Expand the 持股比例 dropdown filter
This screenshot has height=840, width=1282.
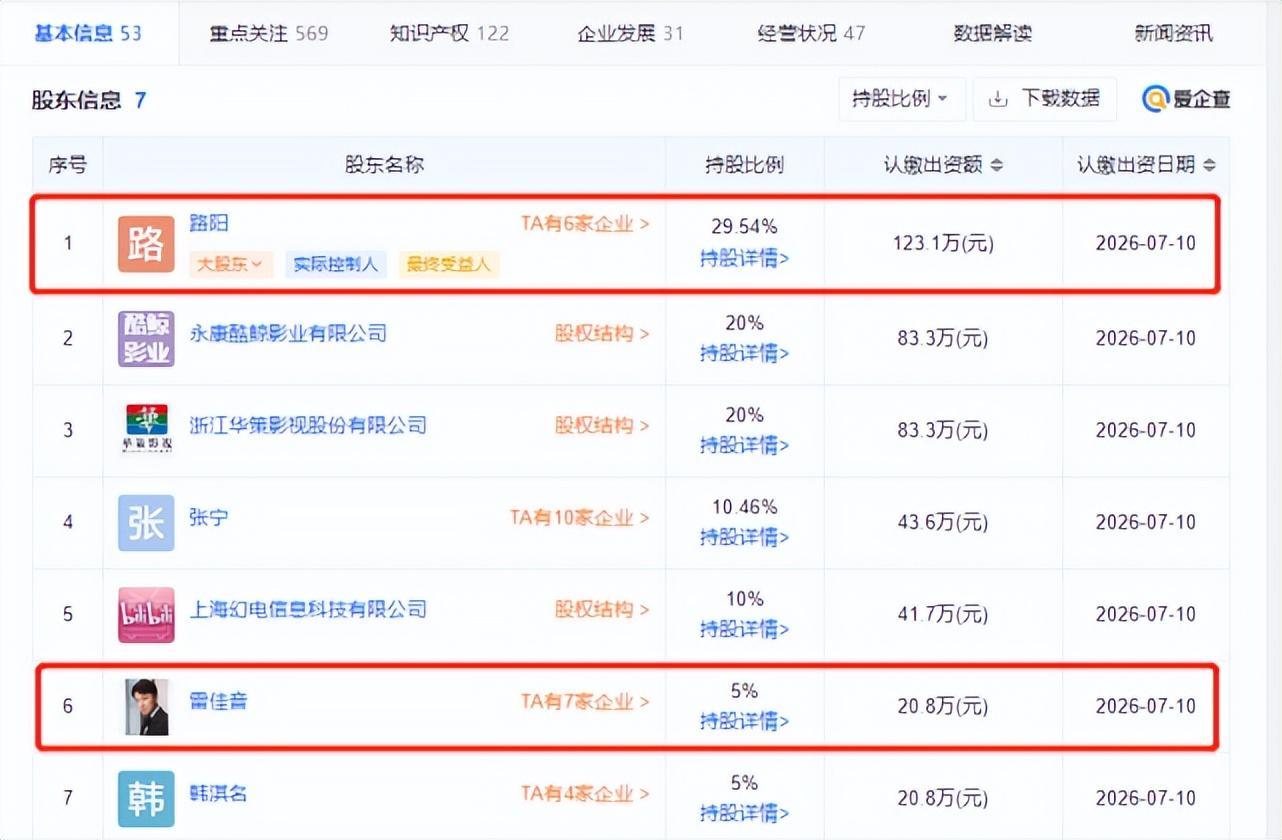coord(901,99)
